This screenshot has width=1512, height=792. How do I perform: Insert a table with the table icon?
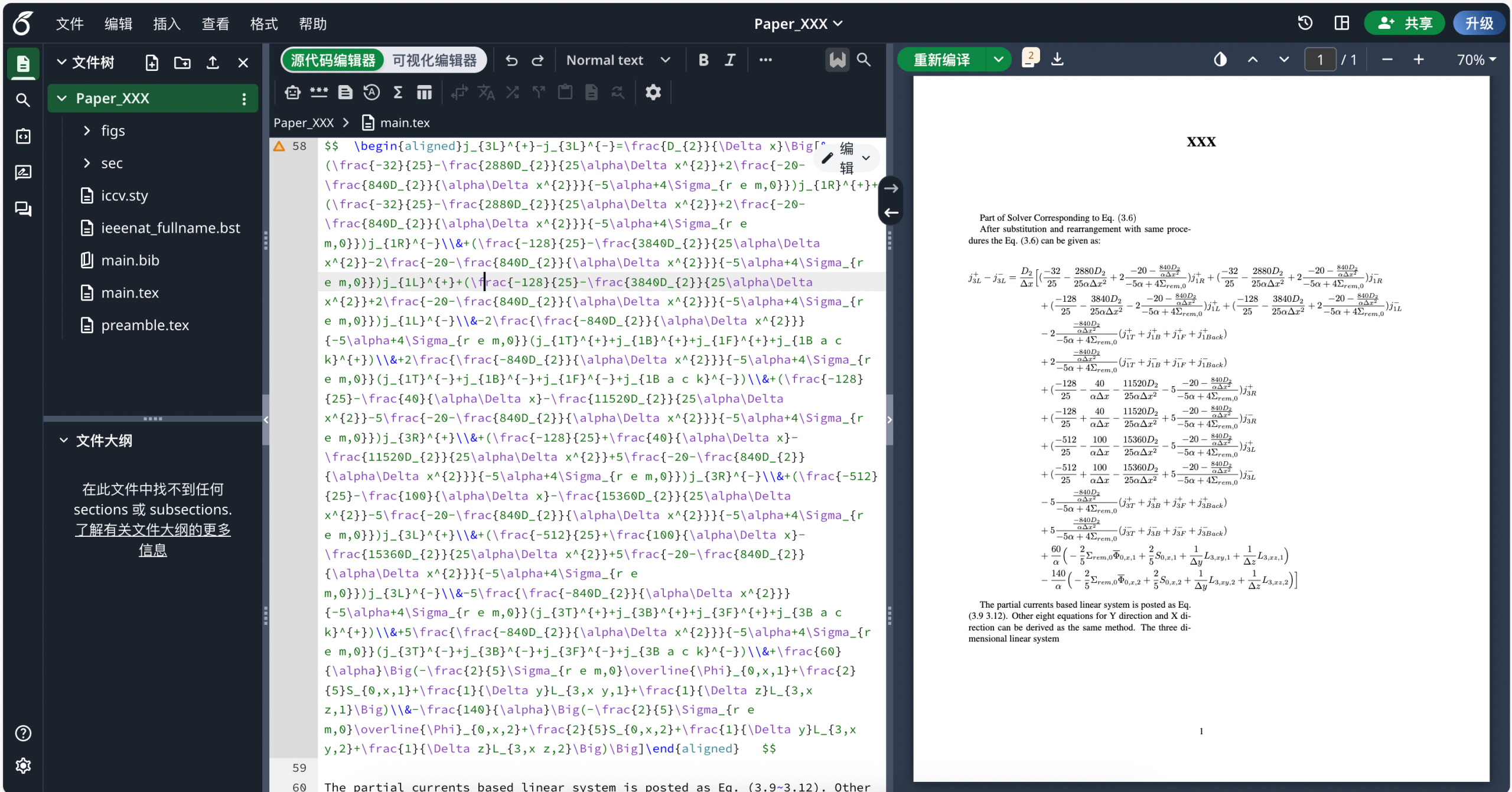click(x=424, y=92)
